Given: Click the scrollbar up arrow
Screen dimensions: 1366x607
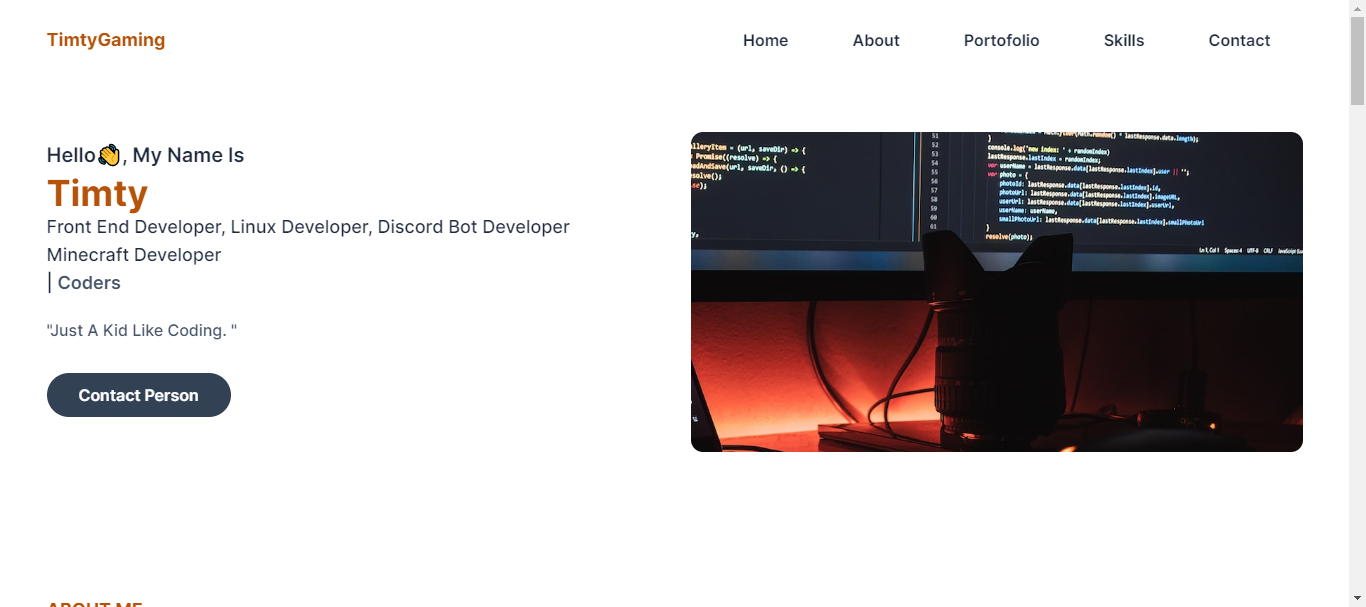Looking at the screenshot, I should pos(1357,8).
